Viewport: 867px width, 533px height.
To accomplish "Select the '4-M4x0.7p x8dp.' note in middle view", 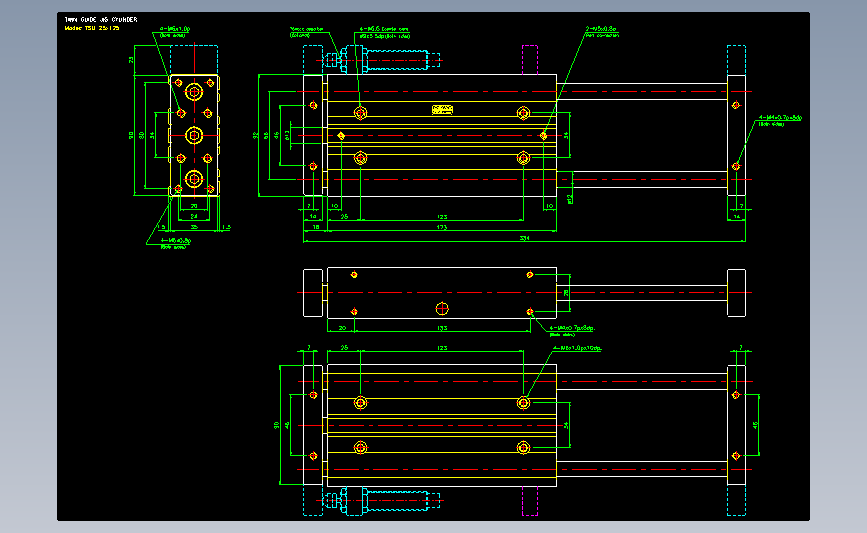I will pos(572,331).
